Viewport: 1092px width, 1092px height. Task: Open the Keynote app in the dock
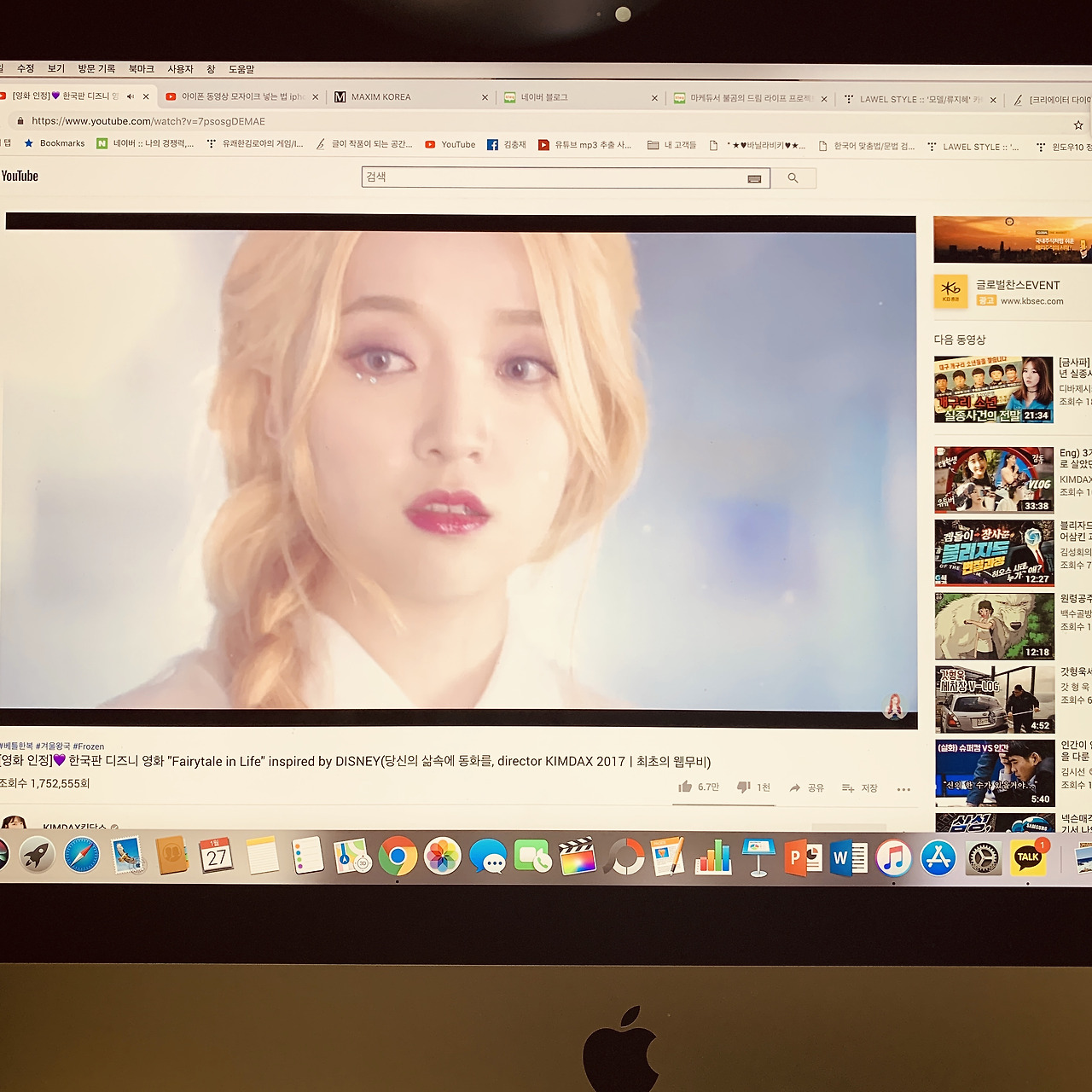(758, 858)
